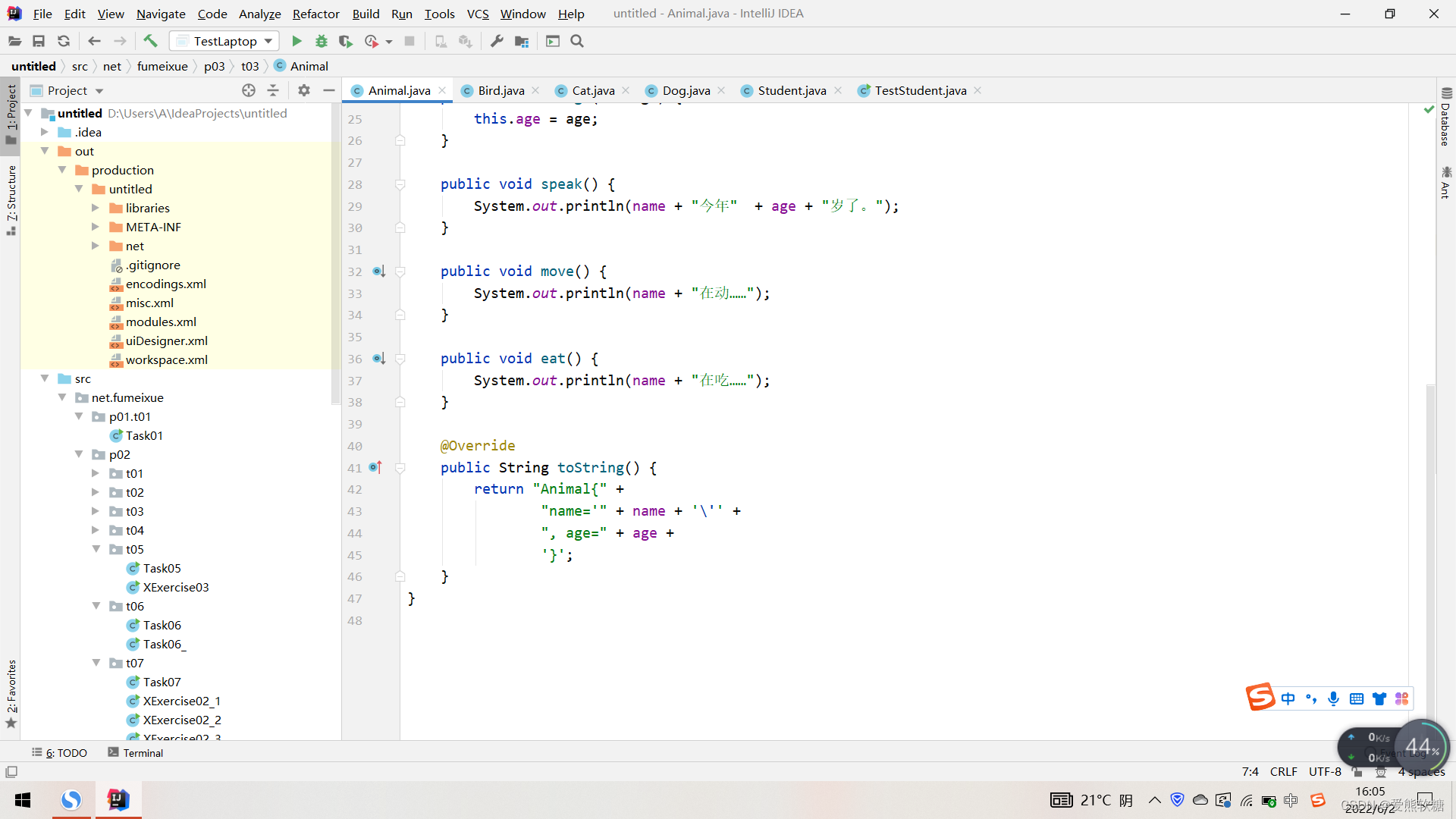
Task: Click the Run button (green play icon)
Action: 297,41
